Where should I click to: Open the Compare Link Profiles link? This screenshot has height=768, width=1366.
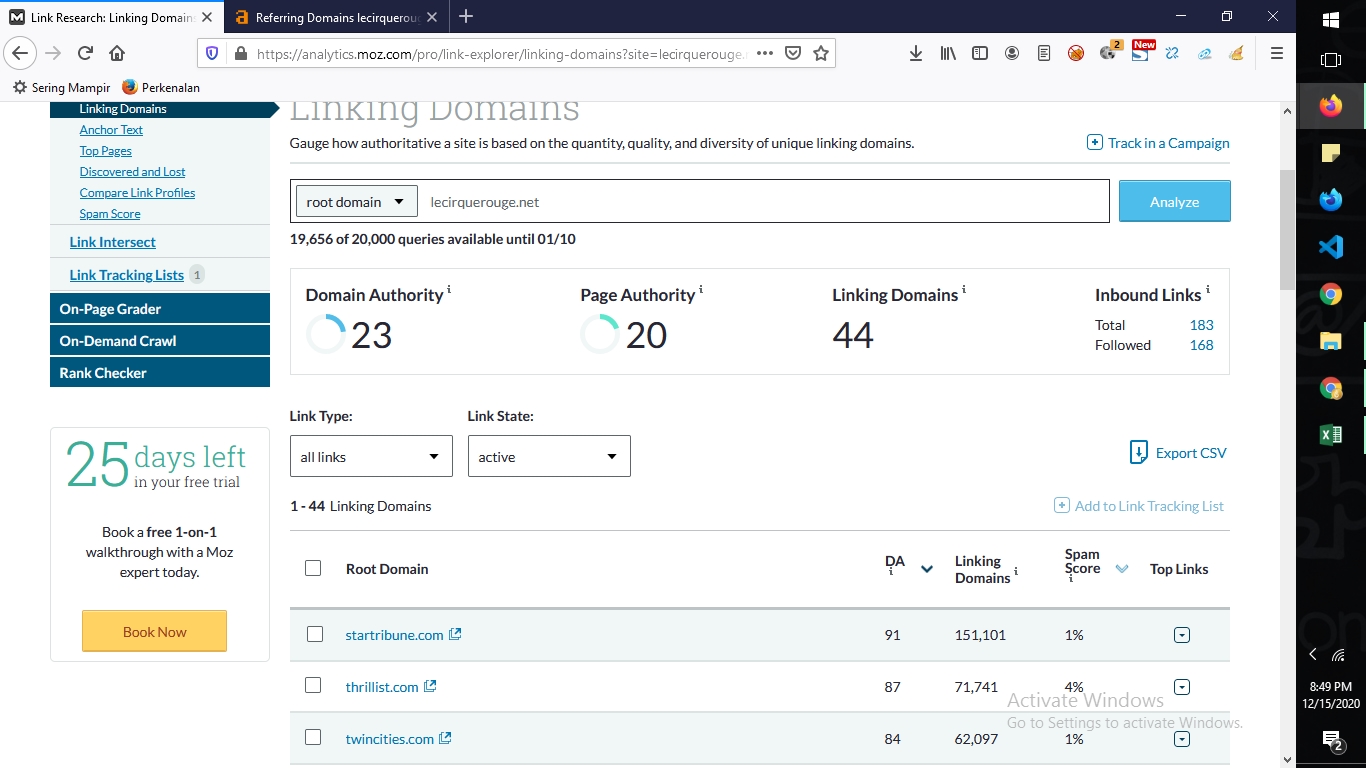[137, 193]
